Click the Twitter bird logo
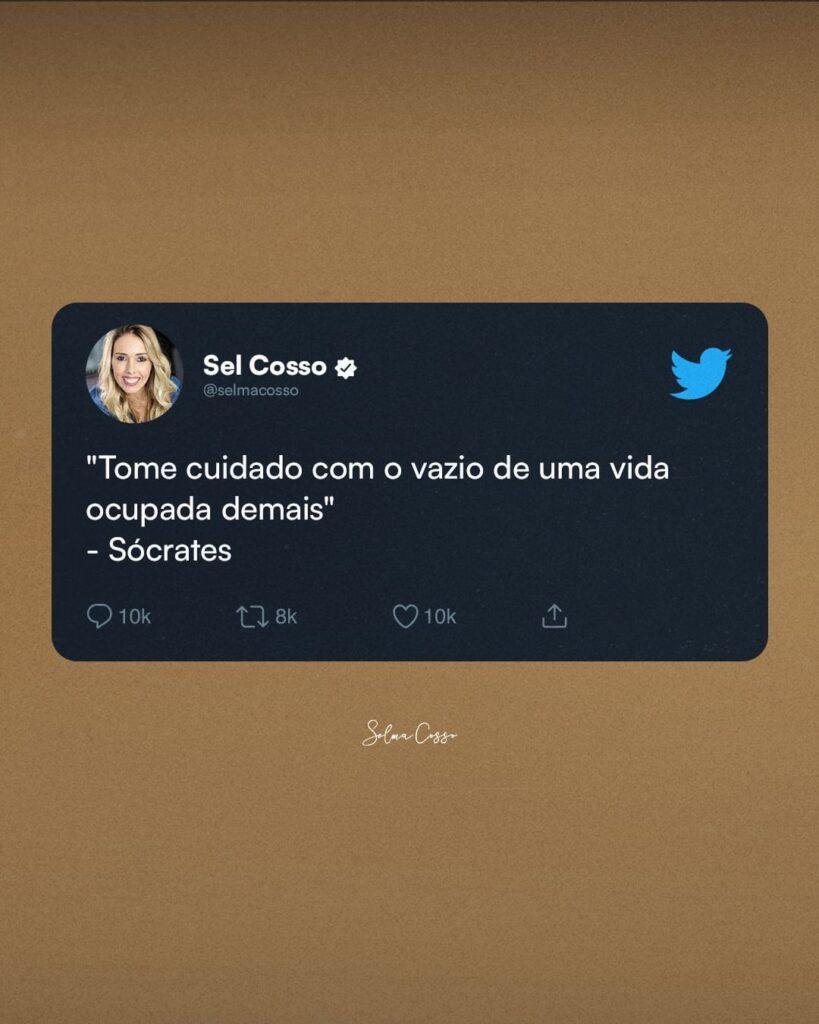This screenshot has width=819, height=1024. pos(701,373)
